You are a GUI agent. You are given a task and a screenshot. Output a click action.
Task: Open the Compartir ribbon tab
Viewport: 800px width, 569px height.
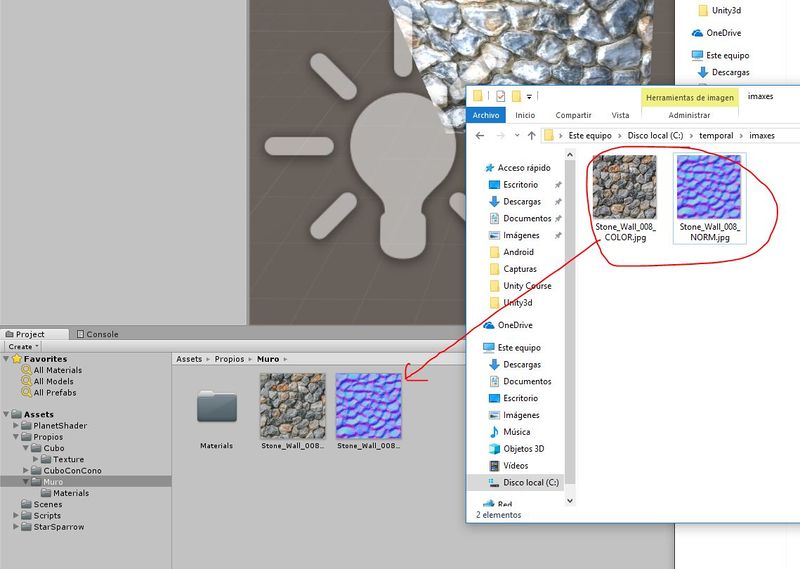(x=573, y=115)
